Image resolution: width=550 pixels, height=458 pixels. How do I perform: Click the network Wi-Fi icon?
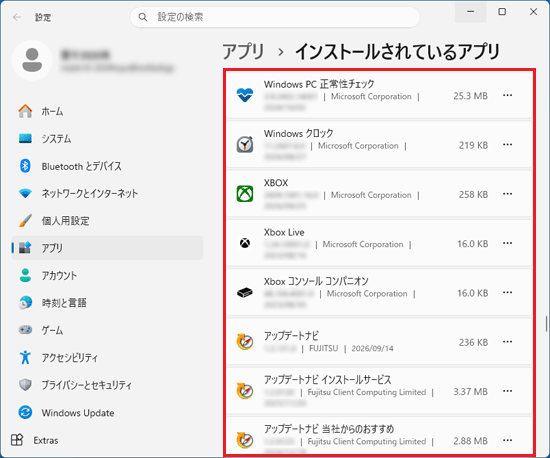(25, 193)
